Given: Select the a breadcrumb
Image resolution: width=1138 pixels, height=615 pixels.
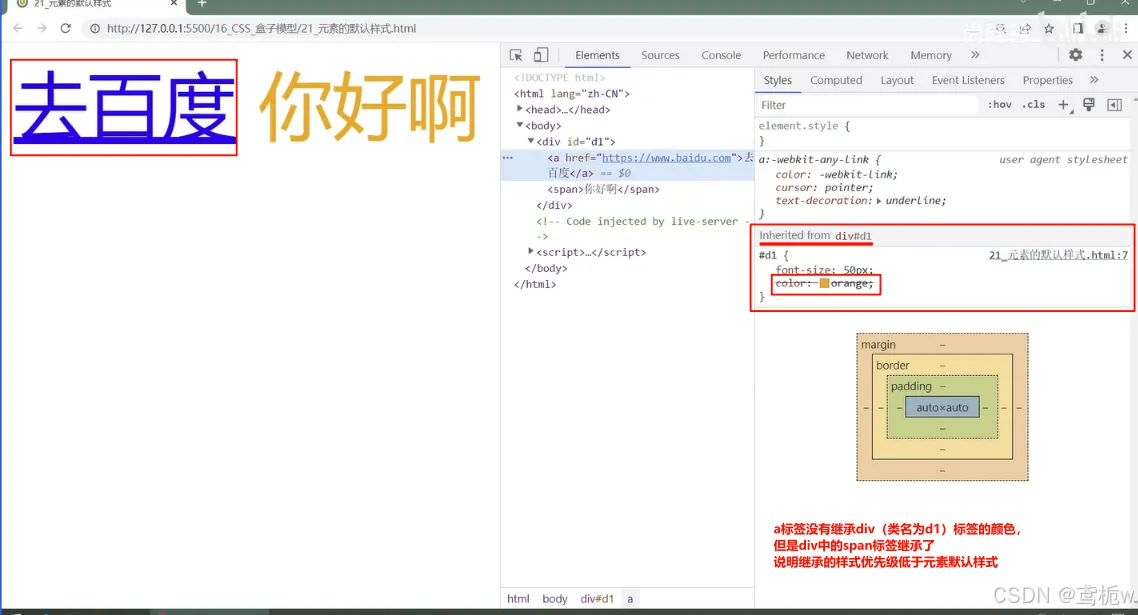Looking at the screenshot, I should click(x=630, y=598).
